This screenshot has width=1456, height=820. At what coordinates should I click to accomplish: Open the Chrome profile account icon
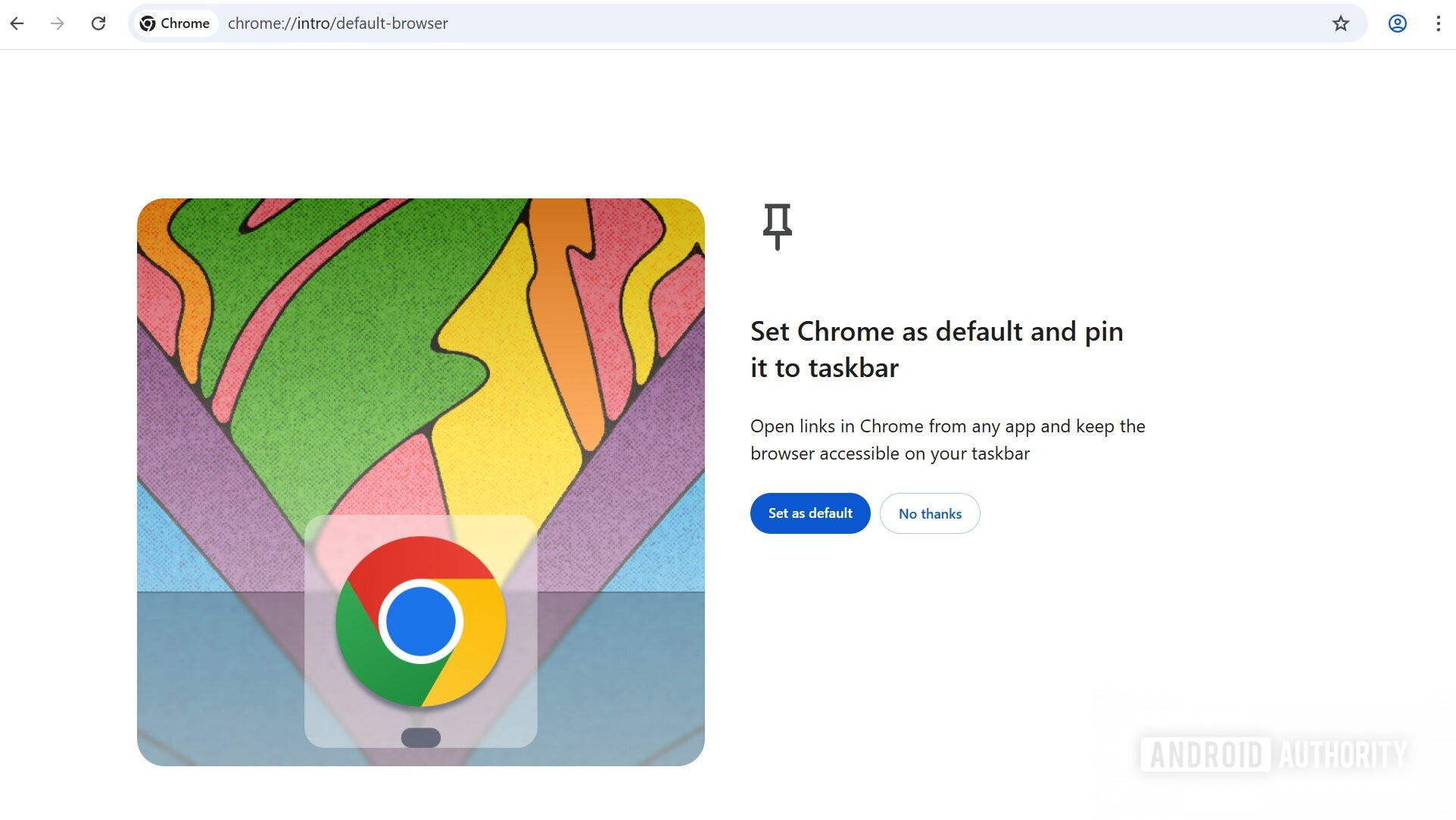click(1397, 23)
